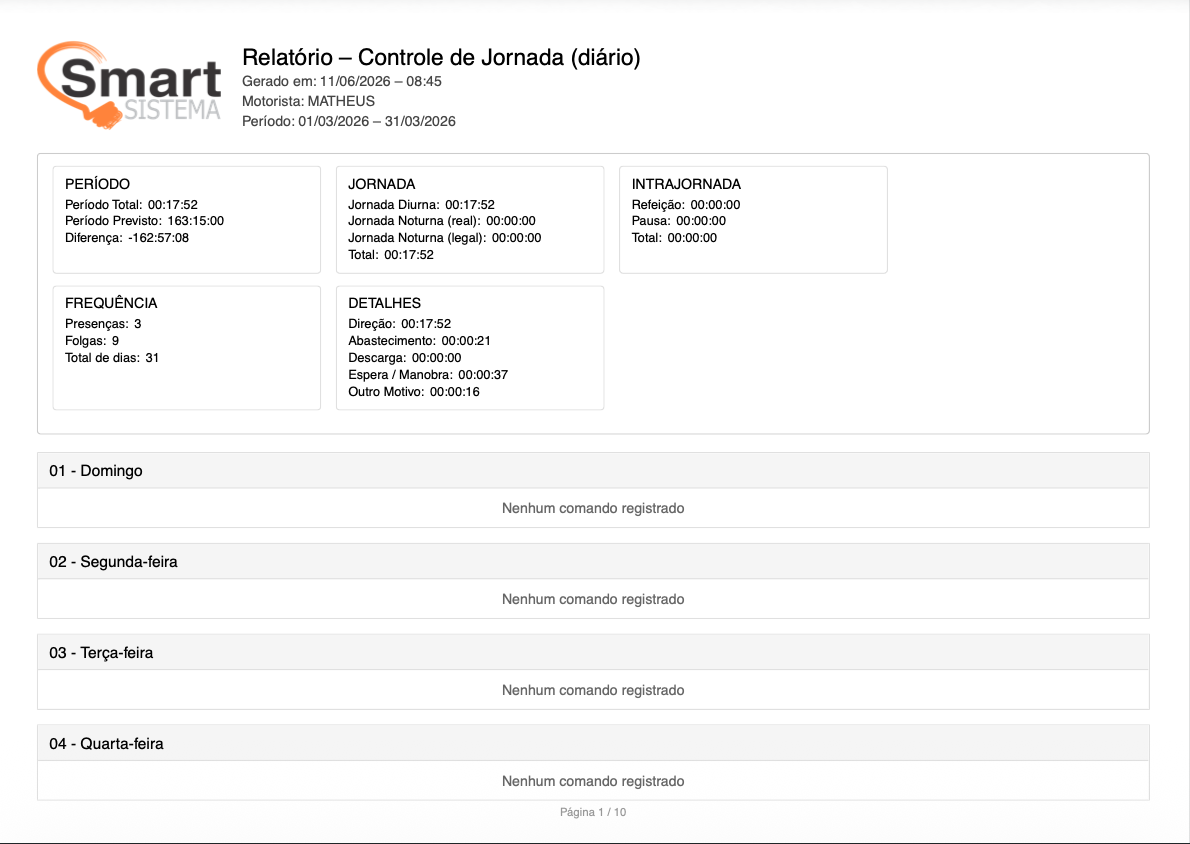Click the DETALHES card heading
This screenshot has height=844, width=1190.
point(385,303)
